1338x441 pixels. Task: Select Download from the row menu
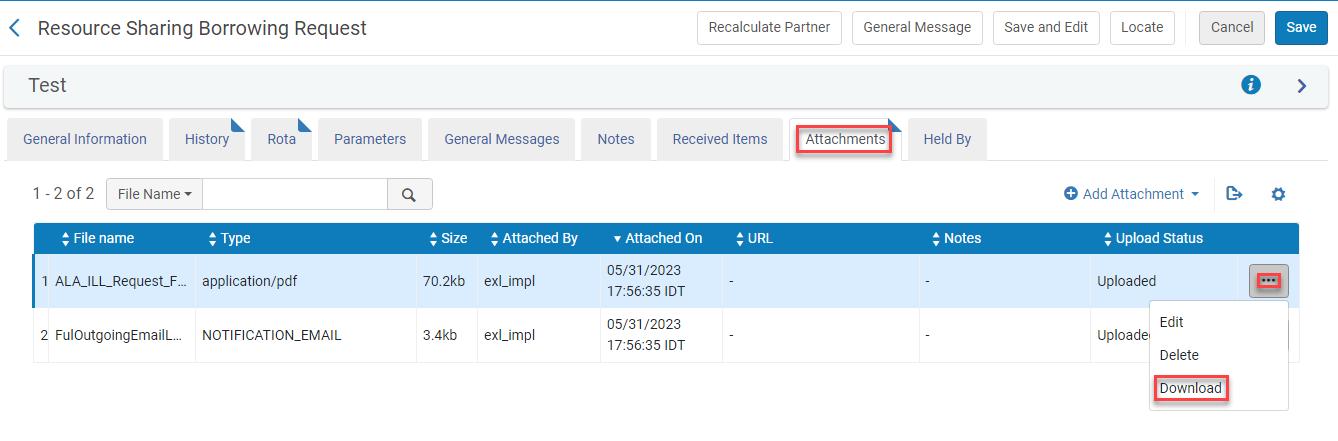[1190, 388]
